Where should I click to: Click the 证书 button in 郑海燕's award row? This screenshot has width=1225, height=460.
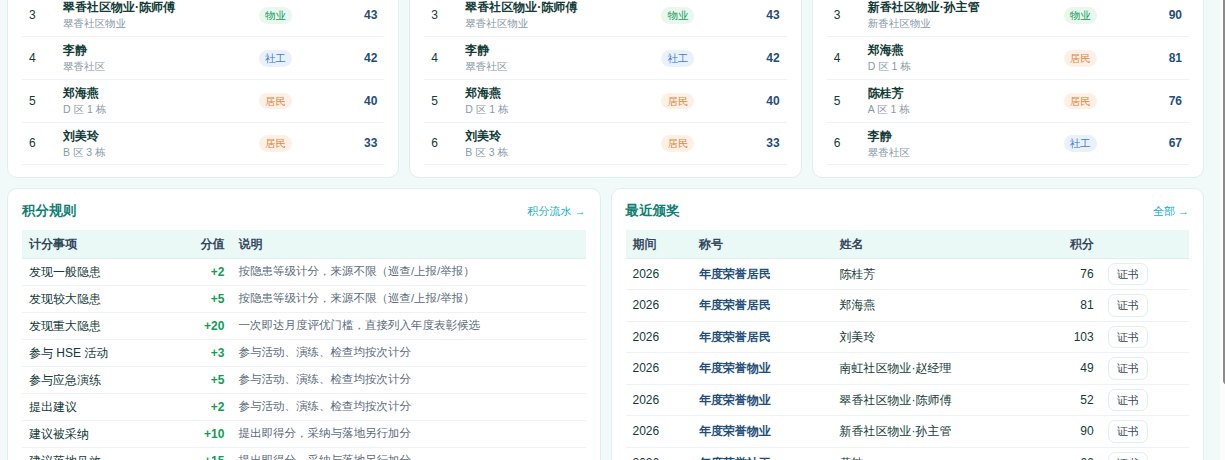[x=1127, y=306]
